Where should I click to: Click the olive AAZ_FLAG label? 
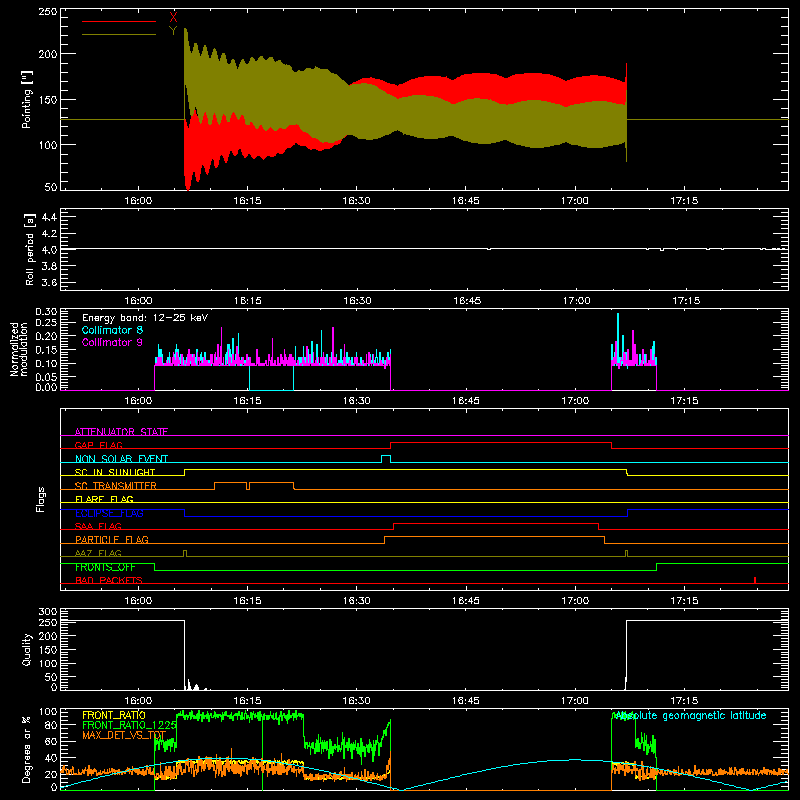98,553
